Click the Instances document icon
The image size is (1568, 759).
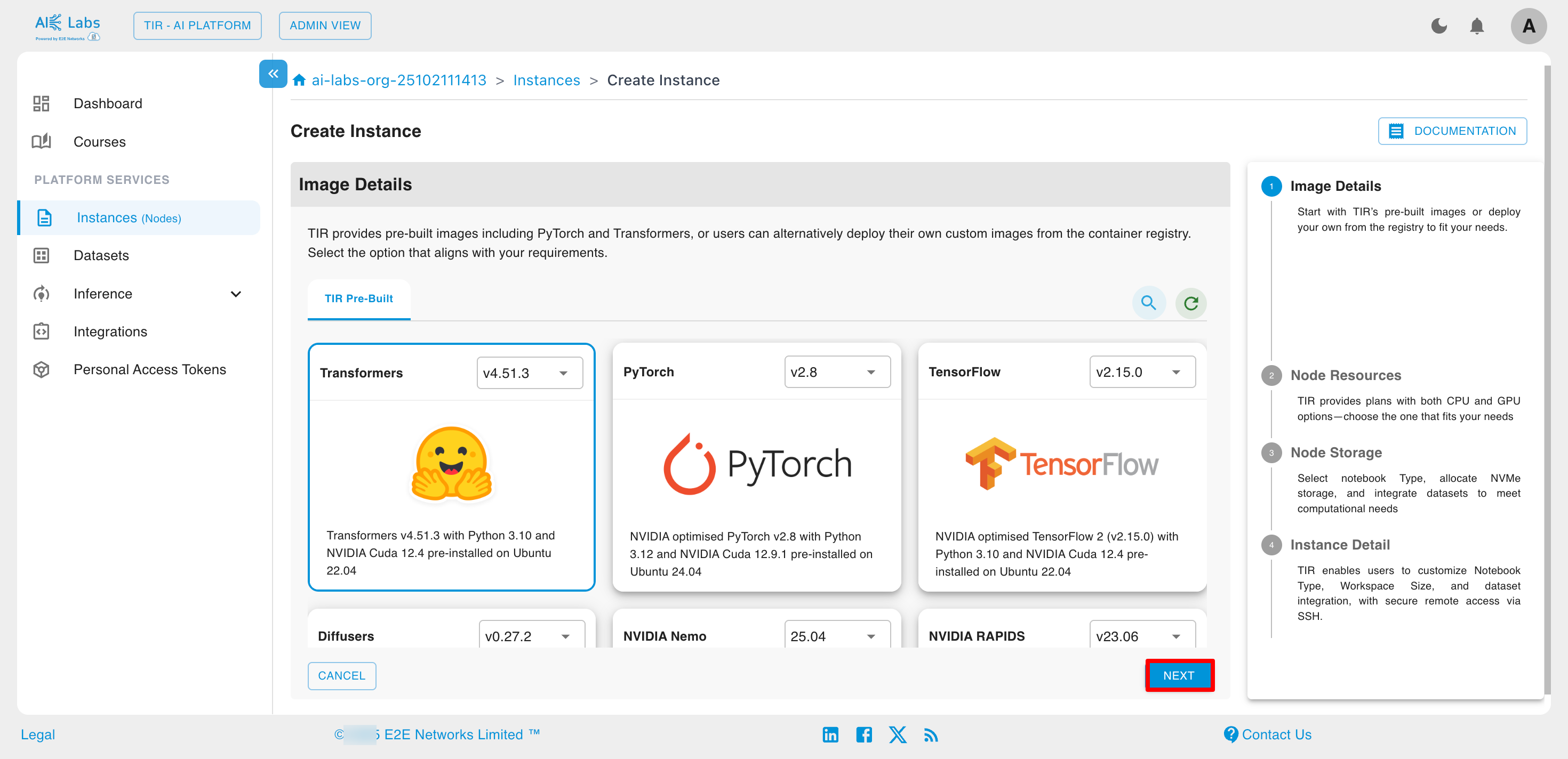[x=44, y=217]
